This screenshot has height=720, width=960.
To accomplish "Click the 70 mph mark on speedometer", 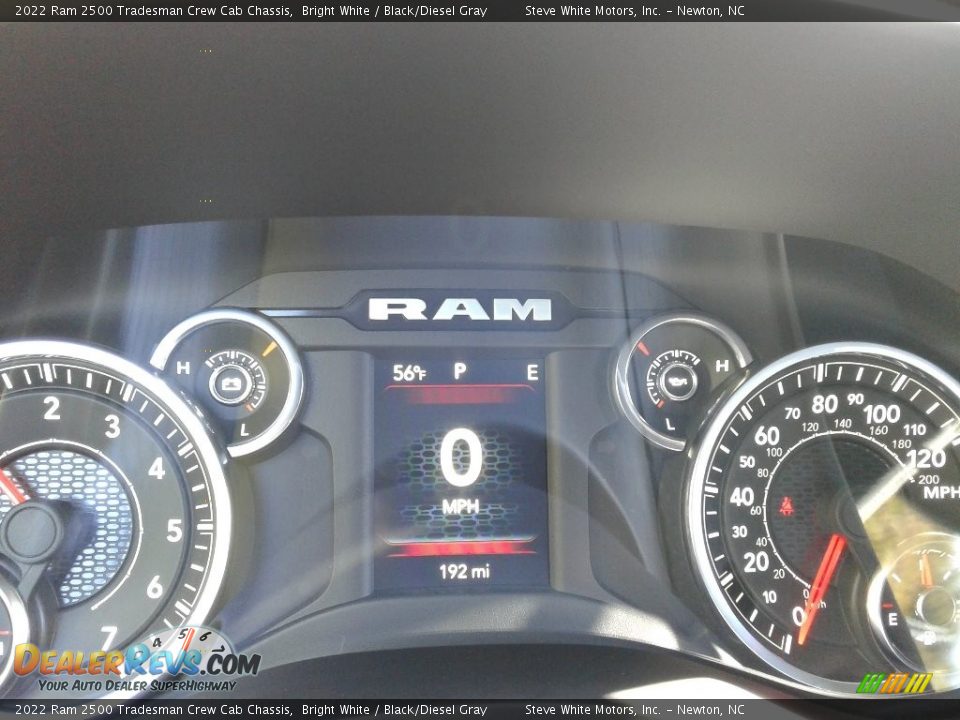I will (x=792, y=413).
